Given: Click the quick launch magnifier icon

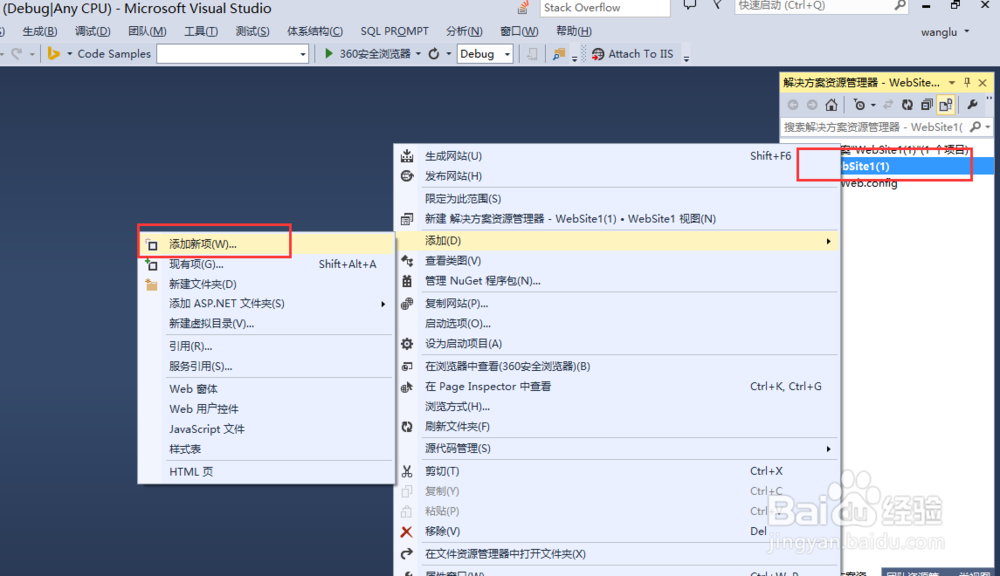Looking at the screenshot, I should tap(900, 6).
